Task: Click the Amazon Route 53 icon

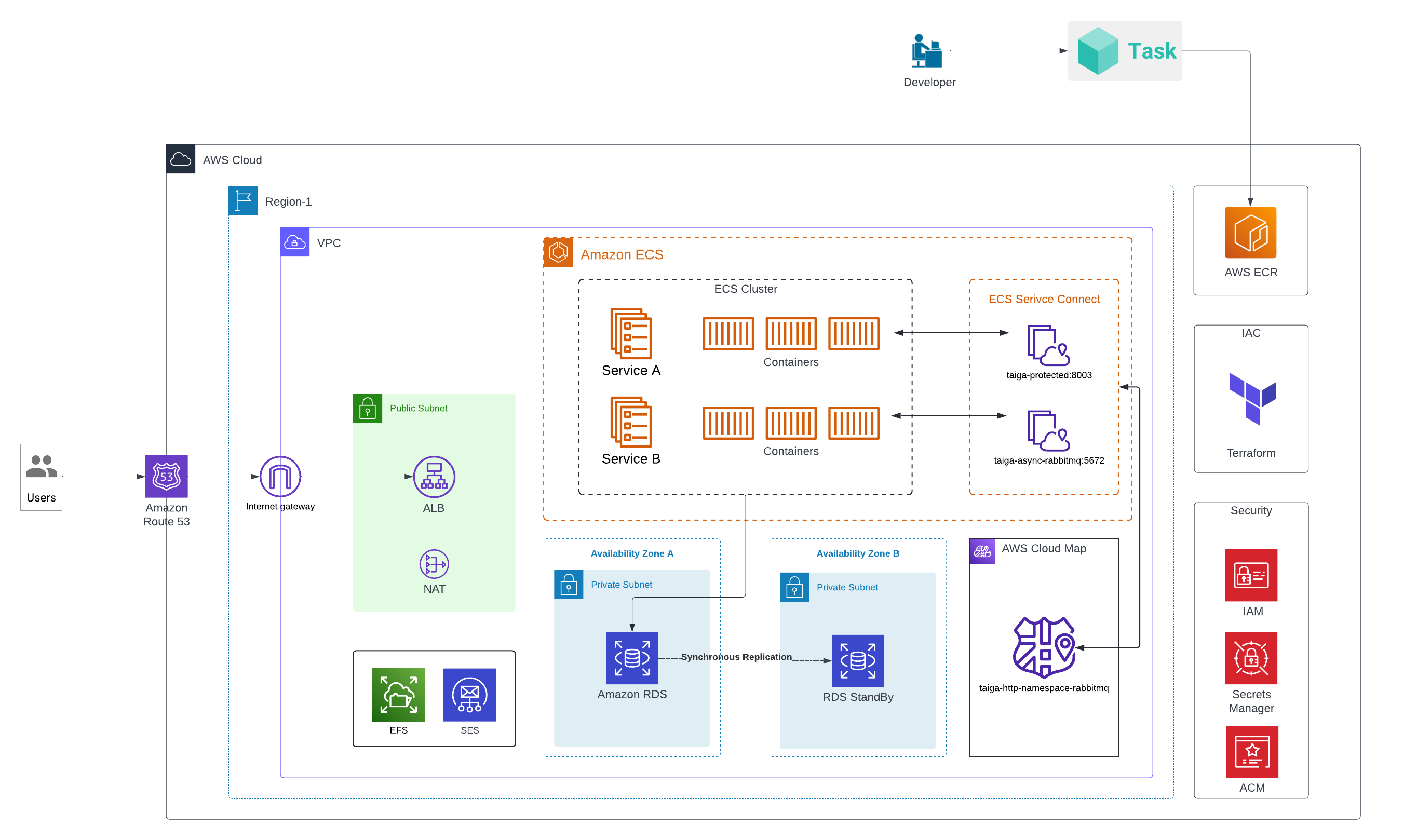Action: click(x=167, y=476)
